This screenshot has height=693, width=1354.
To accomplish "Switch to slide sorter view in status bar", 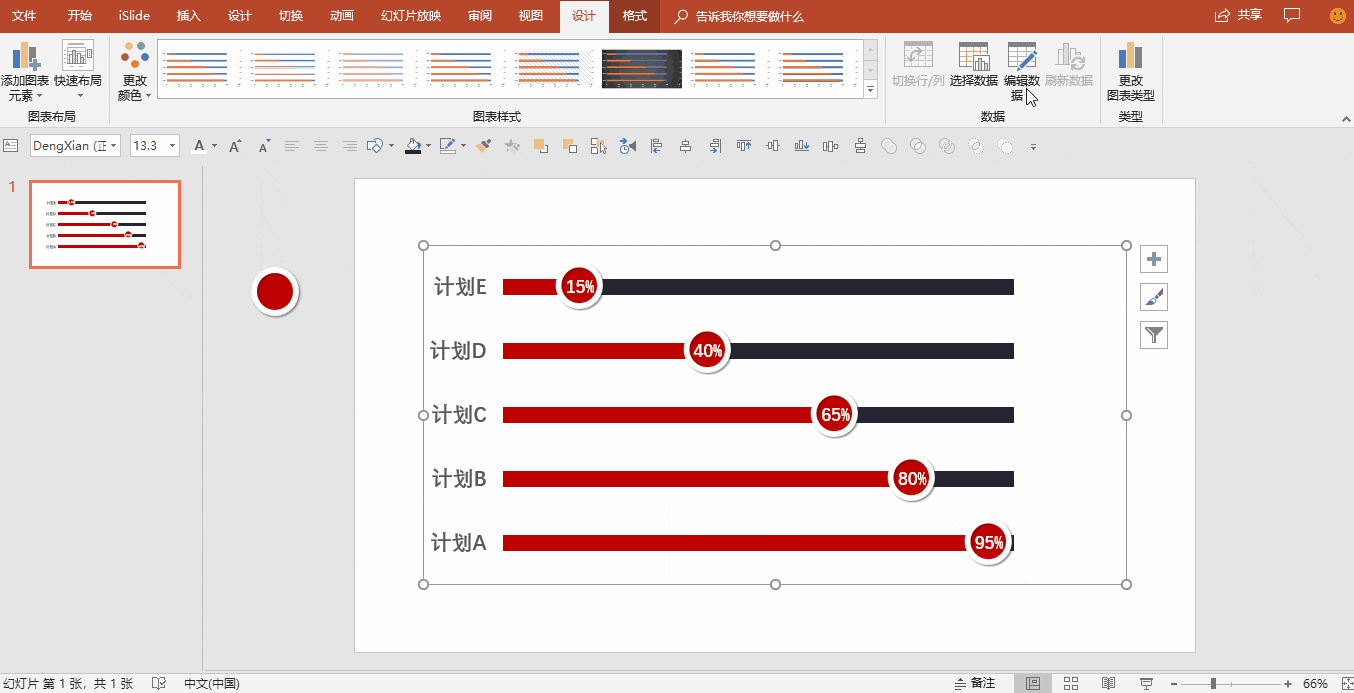I will tap(1070, 683).
